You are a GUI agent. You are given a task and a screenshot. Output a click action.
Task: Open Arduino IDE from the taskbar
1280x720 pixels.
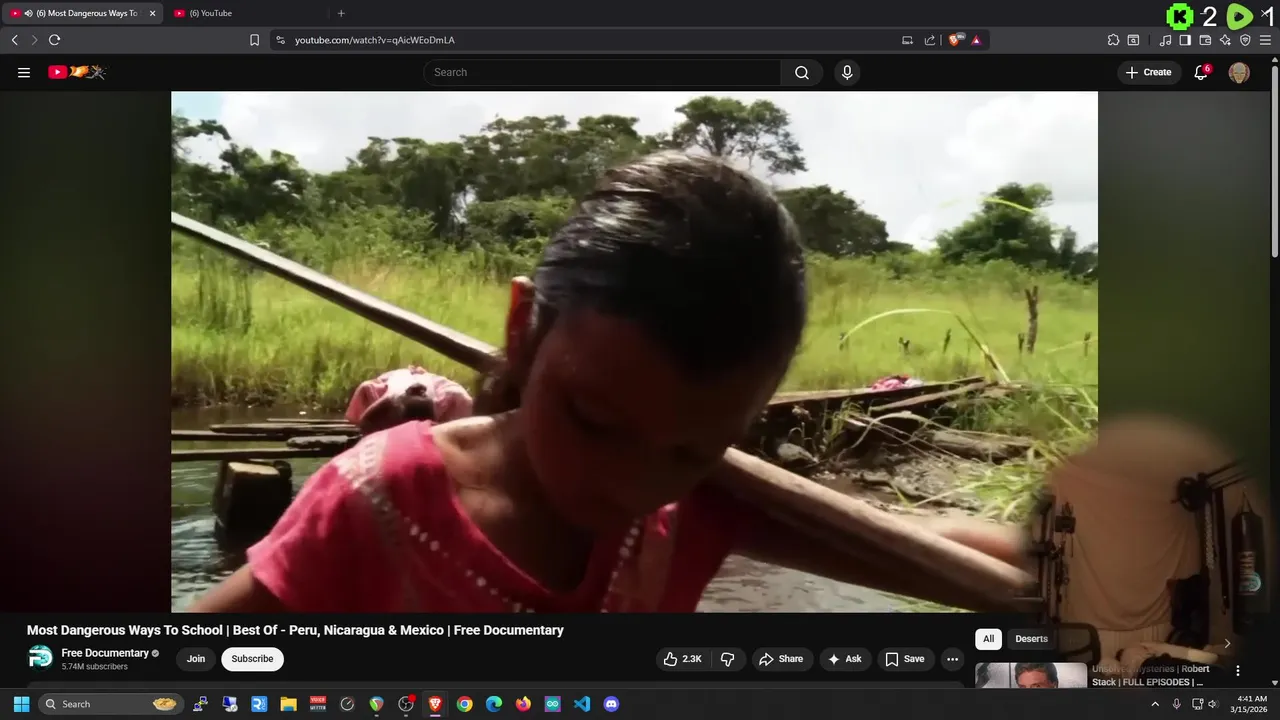(x=552, y=704)
